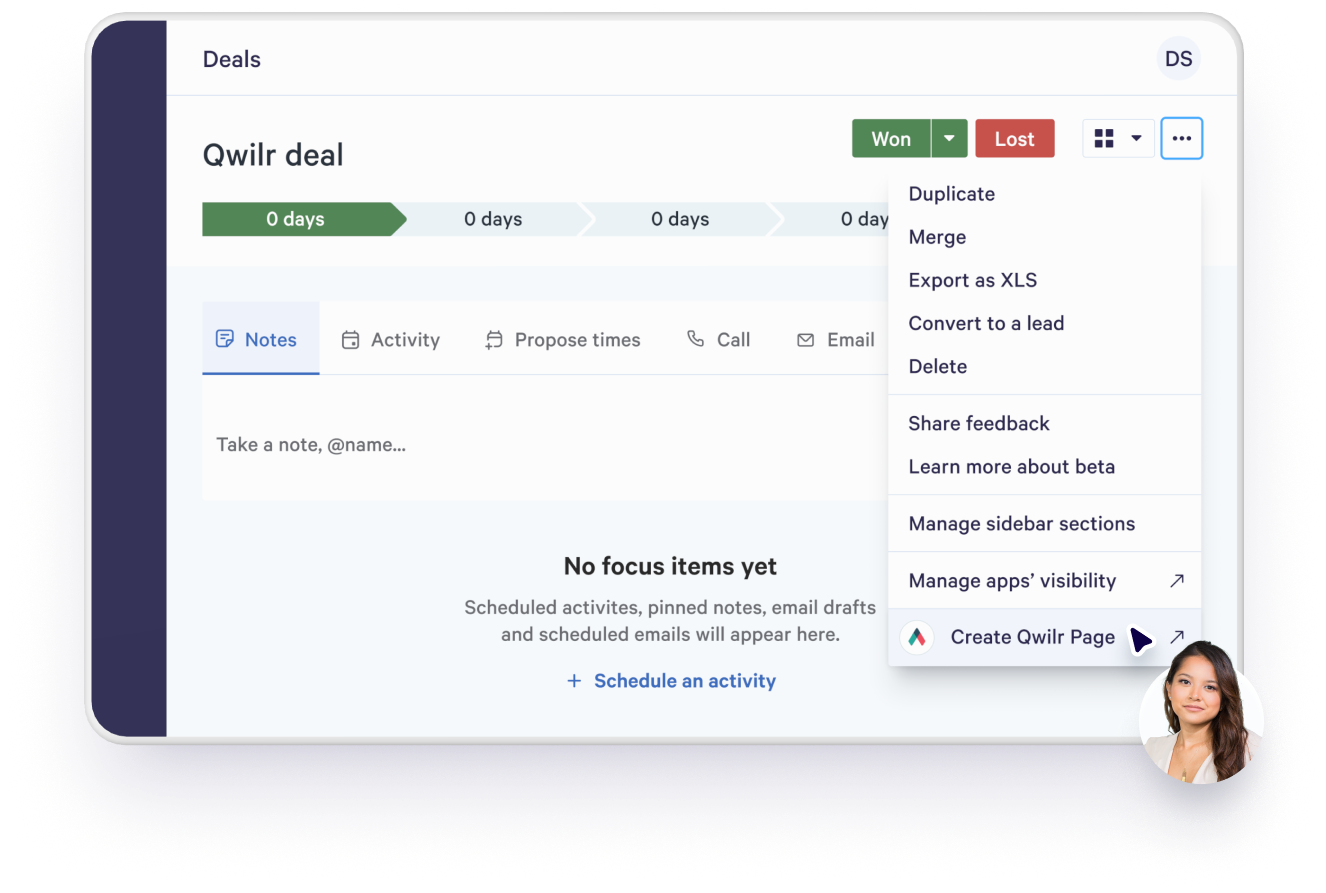Screen dimensions: 1326x893
Task: Select Convert to a lead
Action: (986, 323)
